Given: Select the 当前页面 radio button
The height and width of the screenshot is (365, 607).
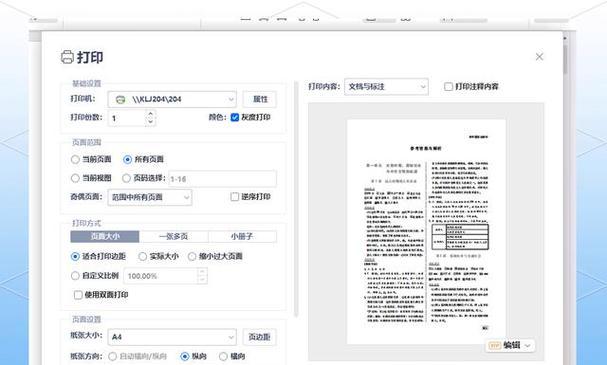Looking at the screenshot, I should click(75, 159).
